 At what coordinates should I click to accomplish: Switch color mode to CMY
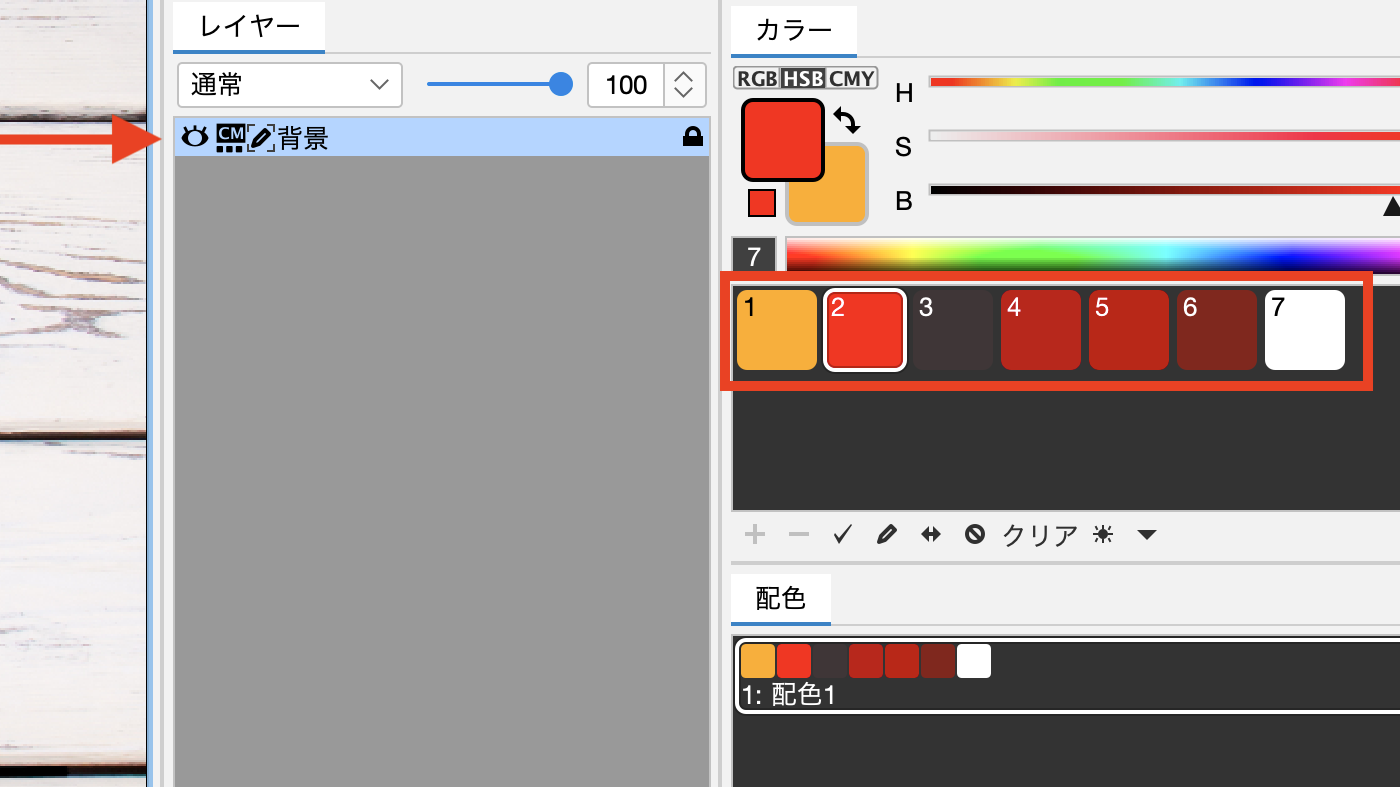[x=852, y=78]
